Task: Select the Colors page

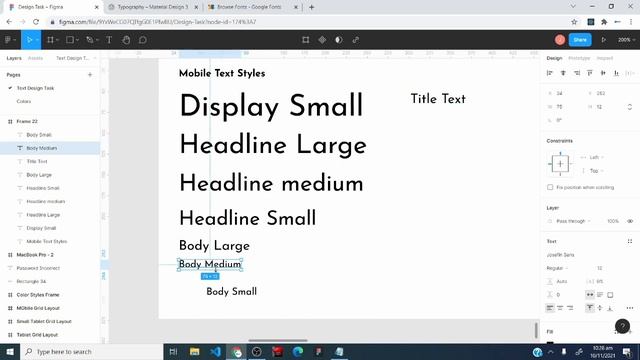Action: 24,101
